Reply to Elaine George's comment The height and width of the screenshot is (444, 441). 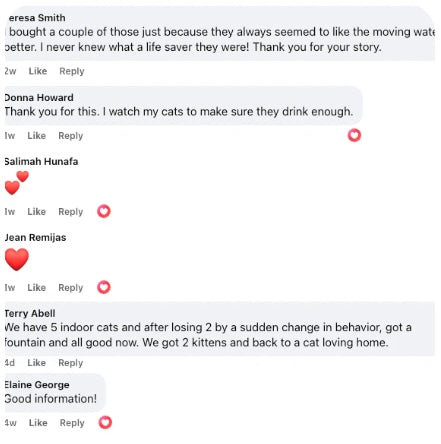[x=72, y=423]
